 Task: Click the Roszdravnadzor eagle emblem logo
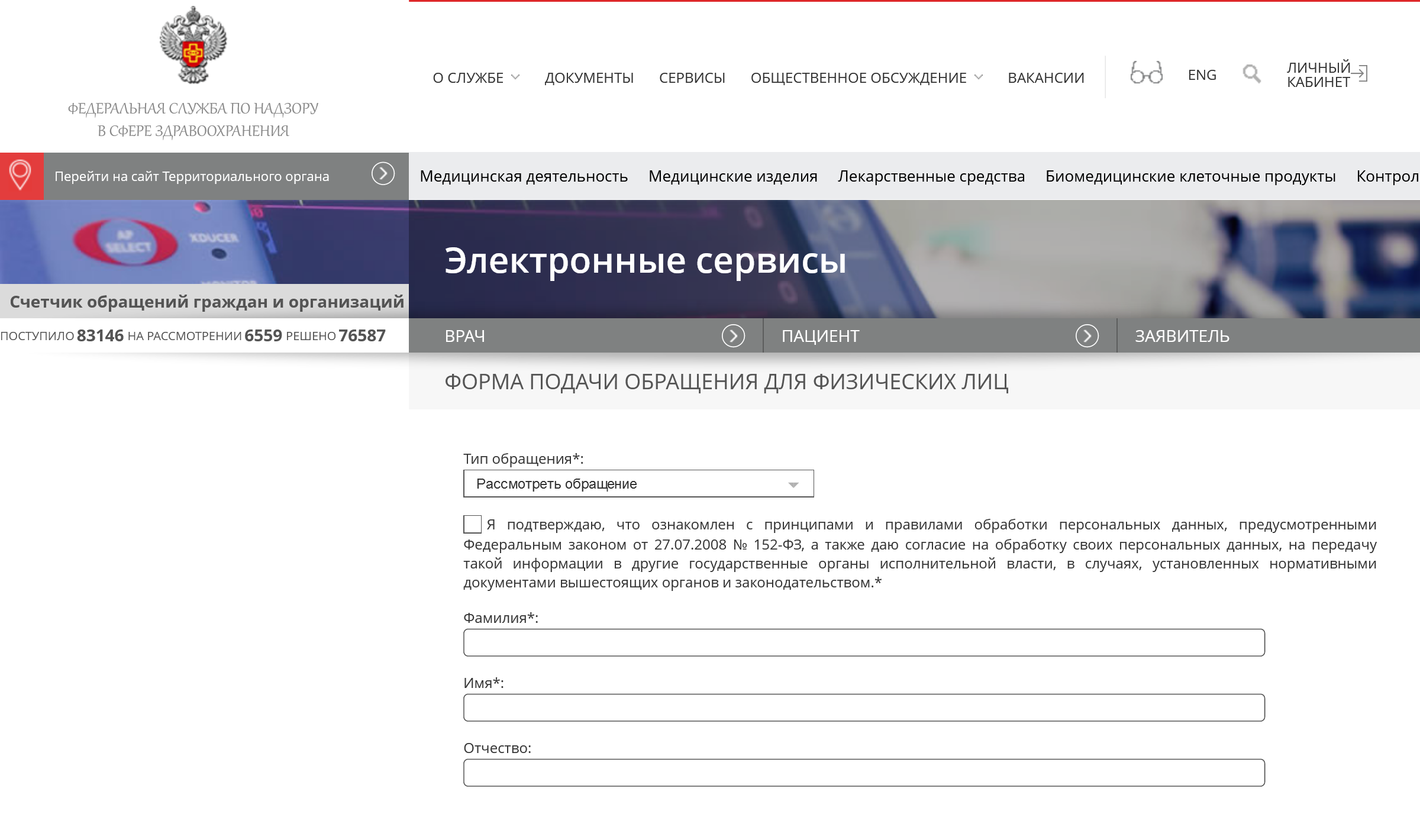[193, 45]
